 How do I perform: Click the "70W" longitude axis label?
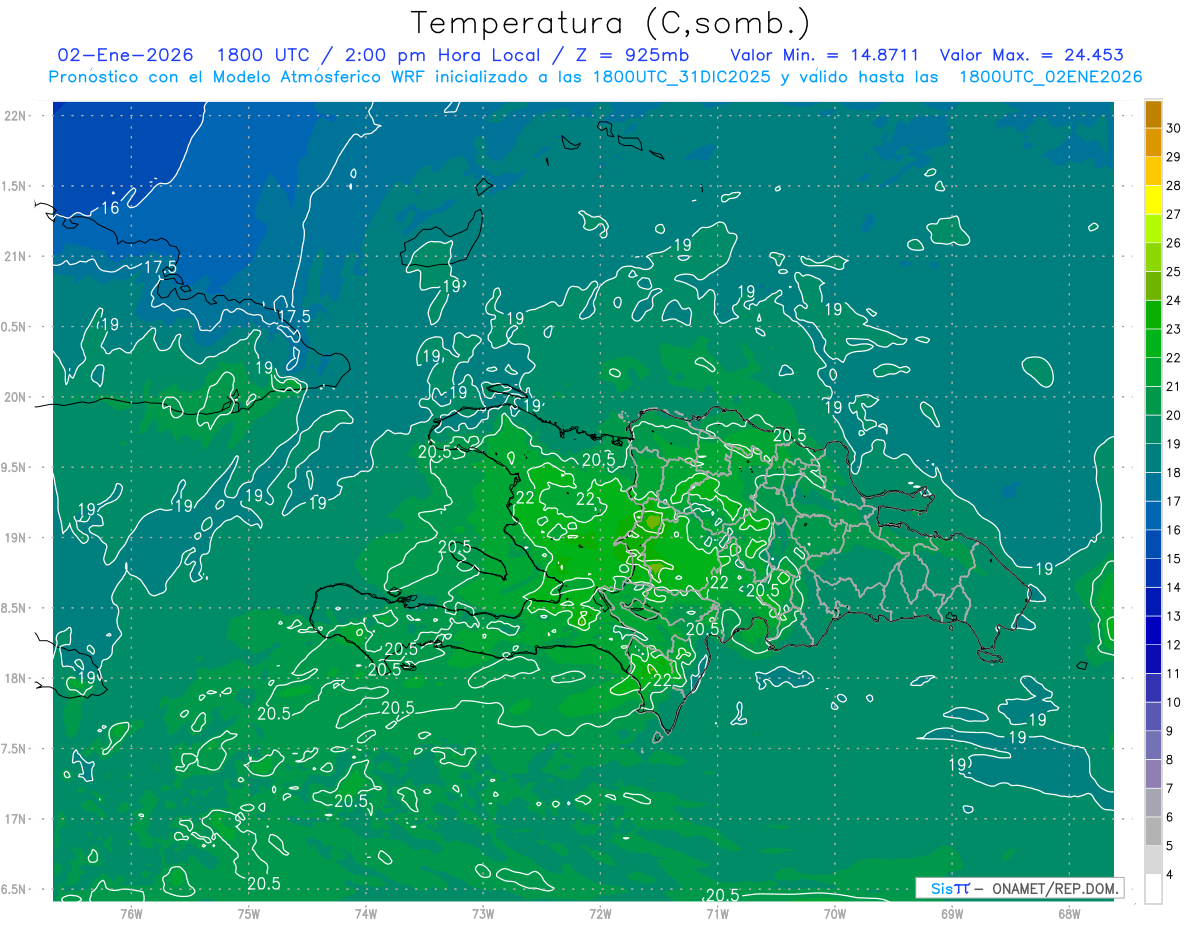(x=835, y=913)
